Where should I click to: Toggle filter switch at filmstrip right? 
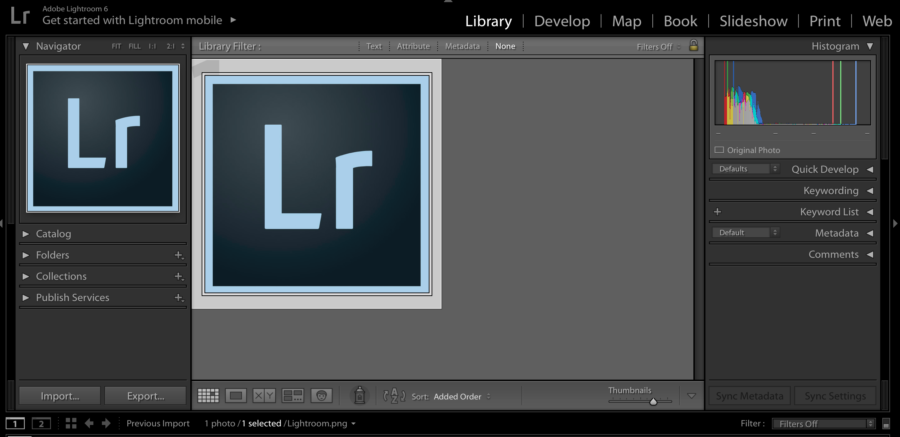tap(886, 424)
